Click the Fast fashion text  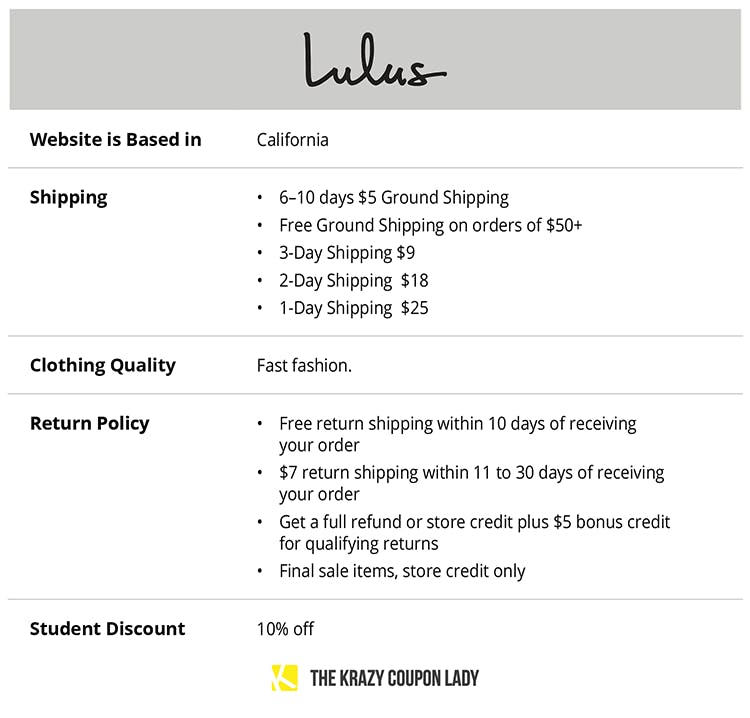click(x=304, y=365)
